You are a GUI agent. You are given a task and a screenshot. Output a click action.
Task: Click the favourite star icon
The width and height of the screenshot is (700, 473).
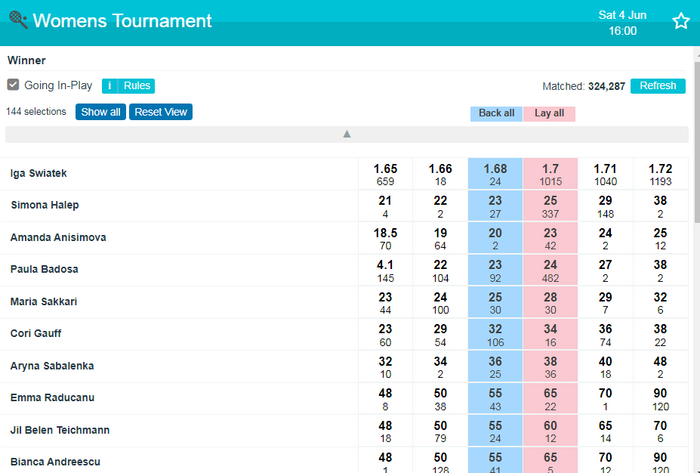pyautogui.click(x=681, y=22)
